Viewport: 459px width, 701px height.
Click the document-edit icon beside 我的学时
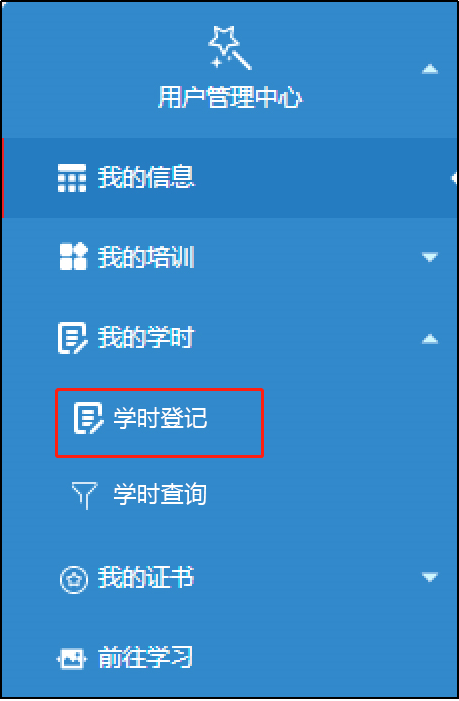(x=72, y=338)
